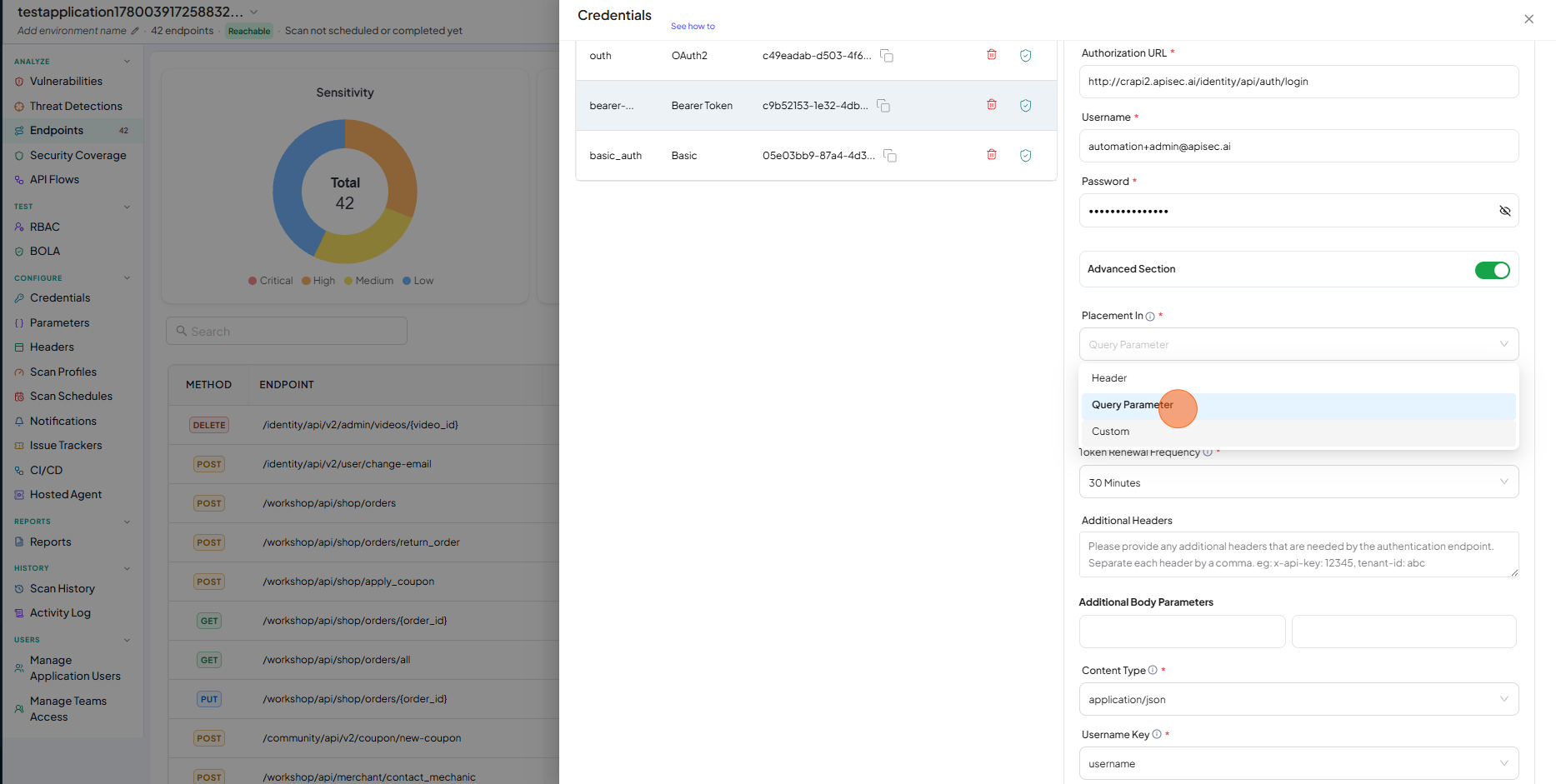Viewport: 1556px width, 784px height.
Task: Click shield icon for outh credential
Action: (x=1026, y=56)
